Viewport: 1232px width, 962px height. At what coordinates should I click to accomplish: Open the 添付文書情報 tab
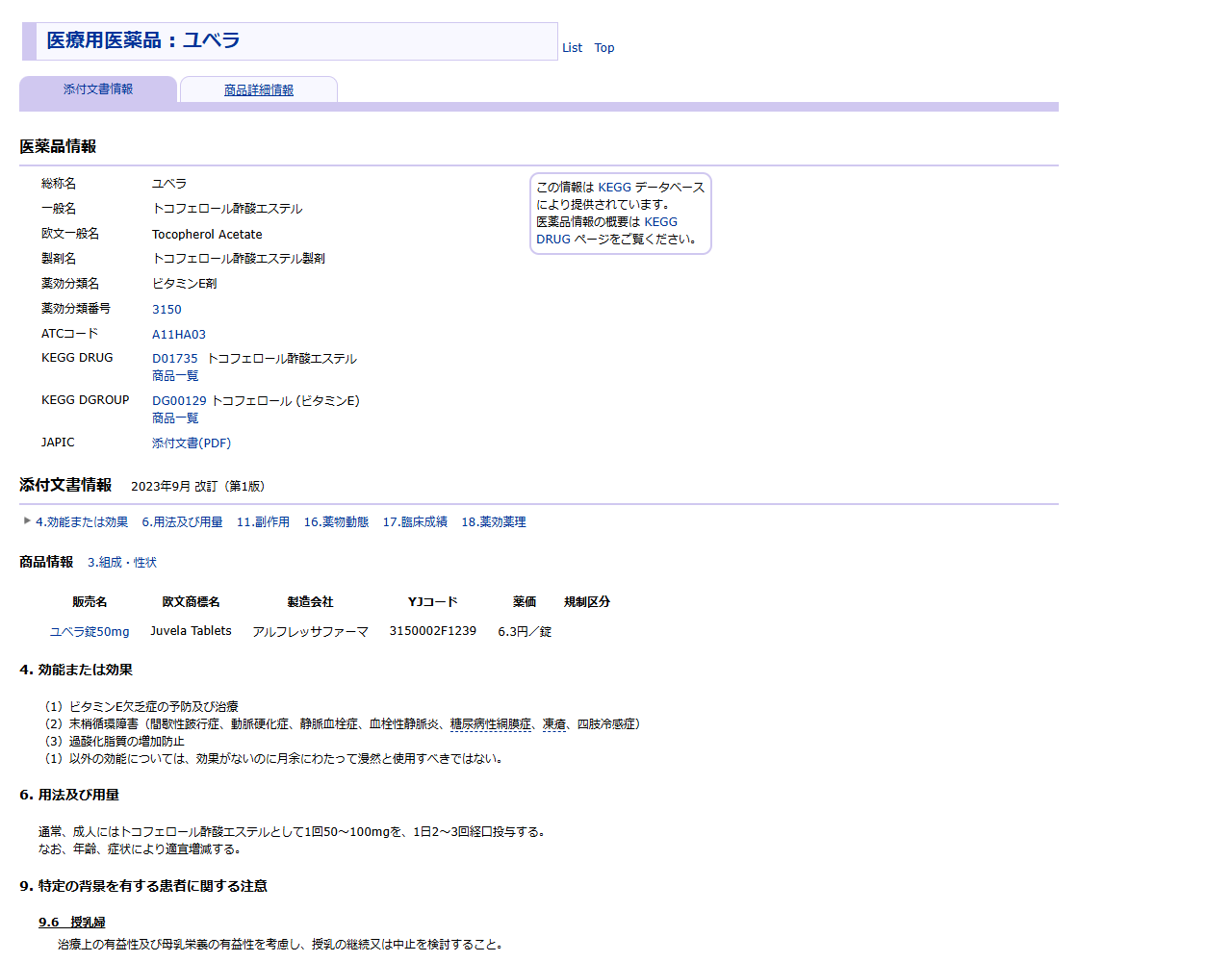[98, 89]
